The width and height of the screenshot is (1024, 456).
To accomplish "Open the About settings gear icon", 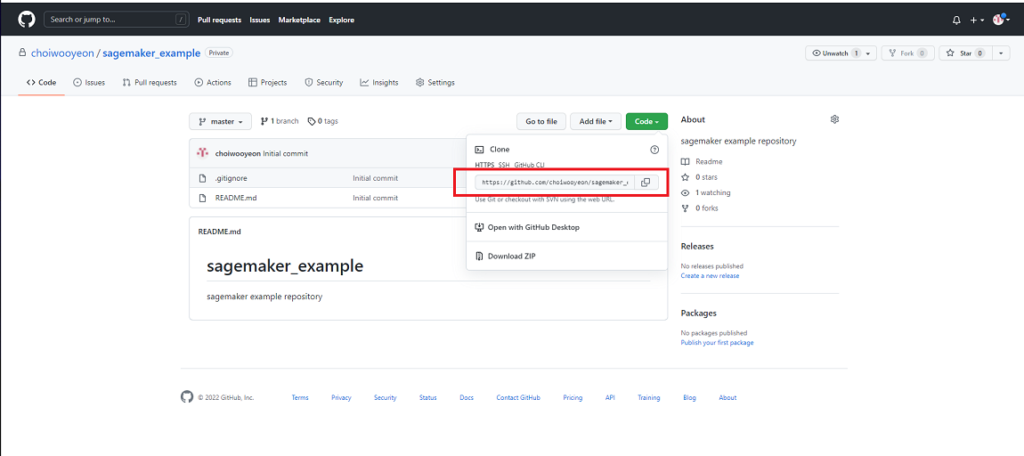I will (x=834, y=120).
